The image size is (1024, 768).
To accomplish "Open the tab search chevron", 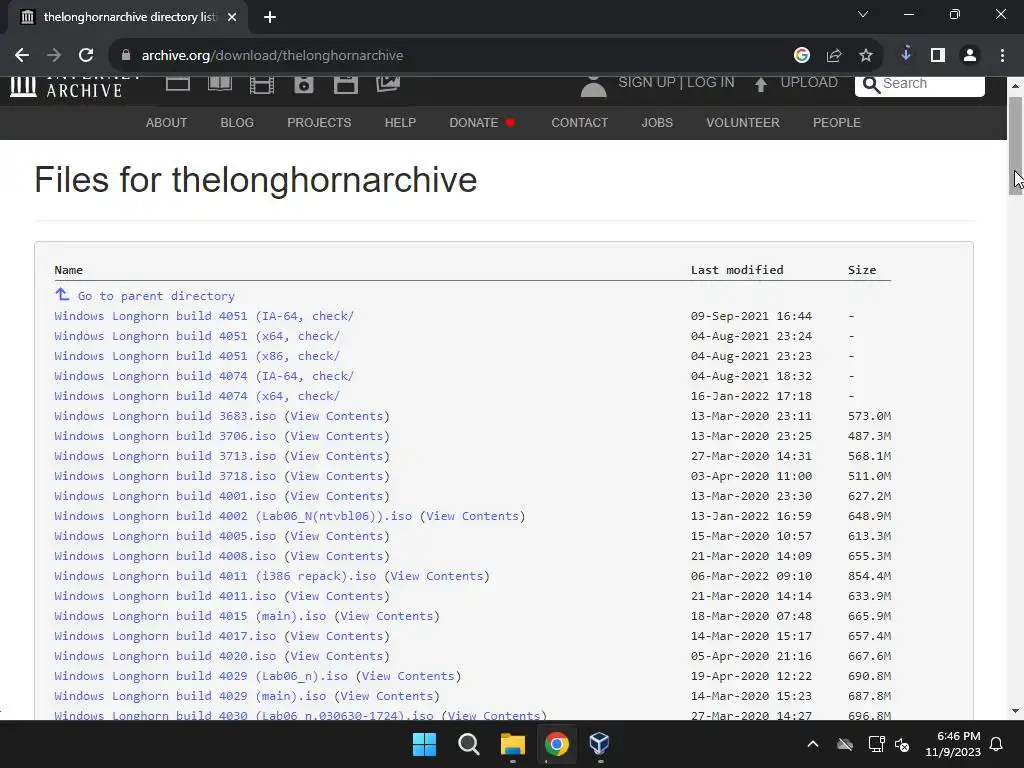I will [863, 14].
